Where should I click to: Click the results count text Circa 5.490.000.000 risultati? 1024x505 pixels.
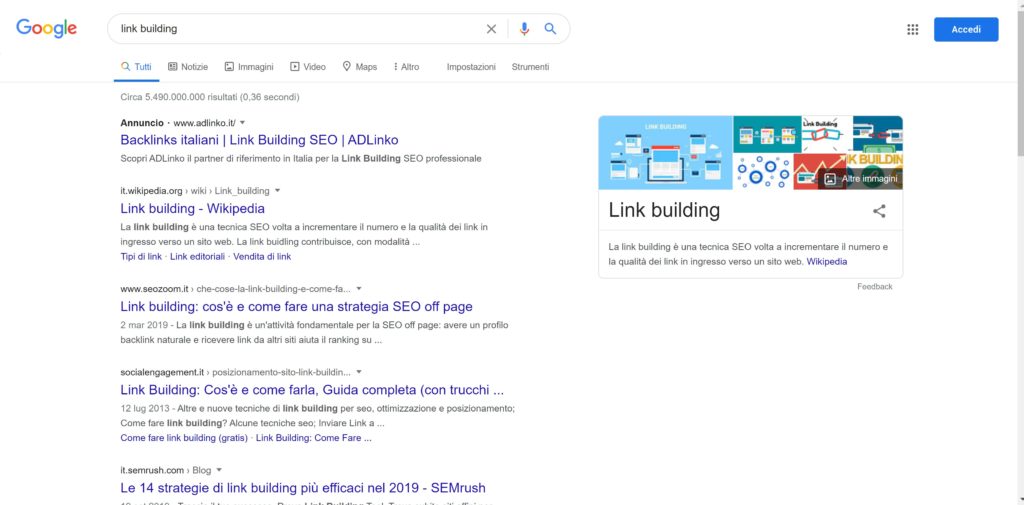(210, 97)
